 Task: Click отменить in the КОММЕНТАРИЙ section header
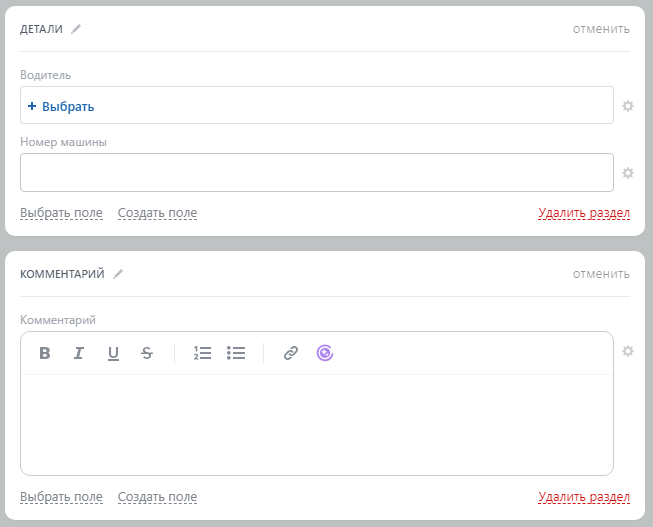pyautogui.click(x=601, y=274)
